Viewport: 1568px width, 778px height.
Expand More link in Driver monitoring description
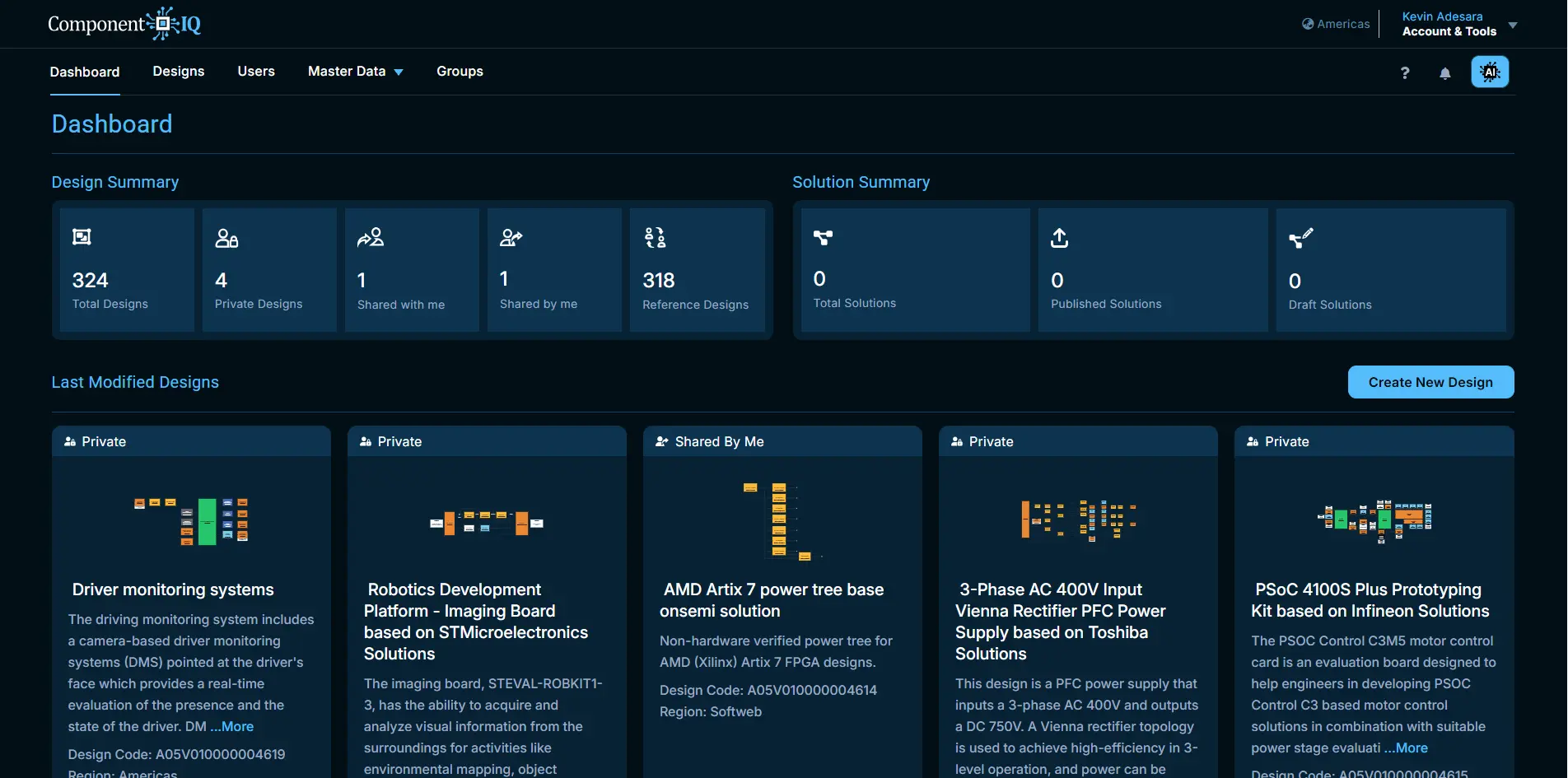[232, 726]
